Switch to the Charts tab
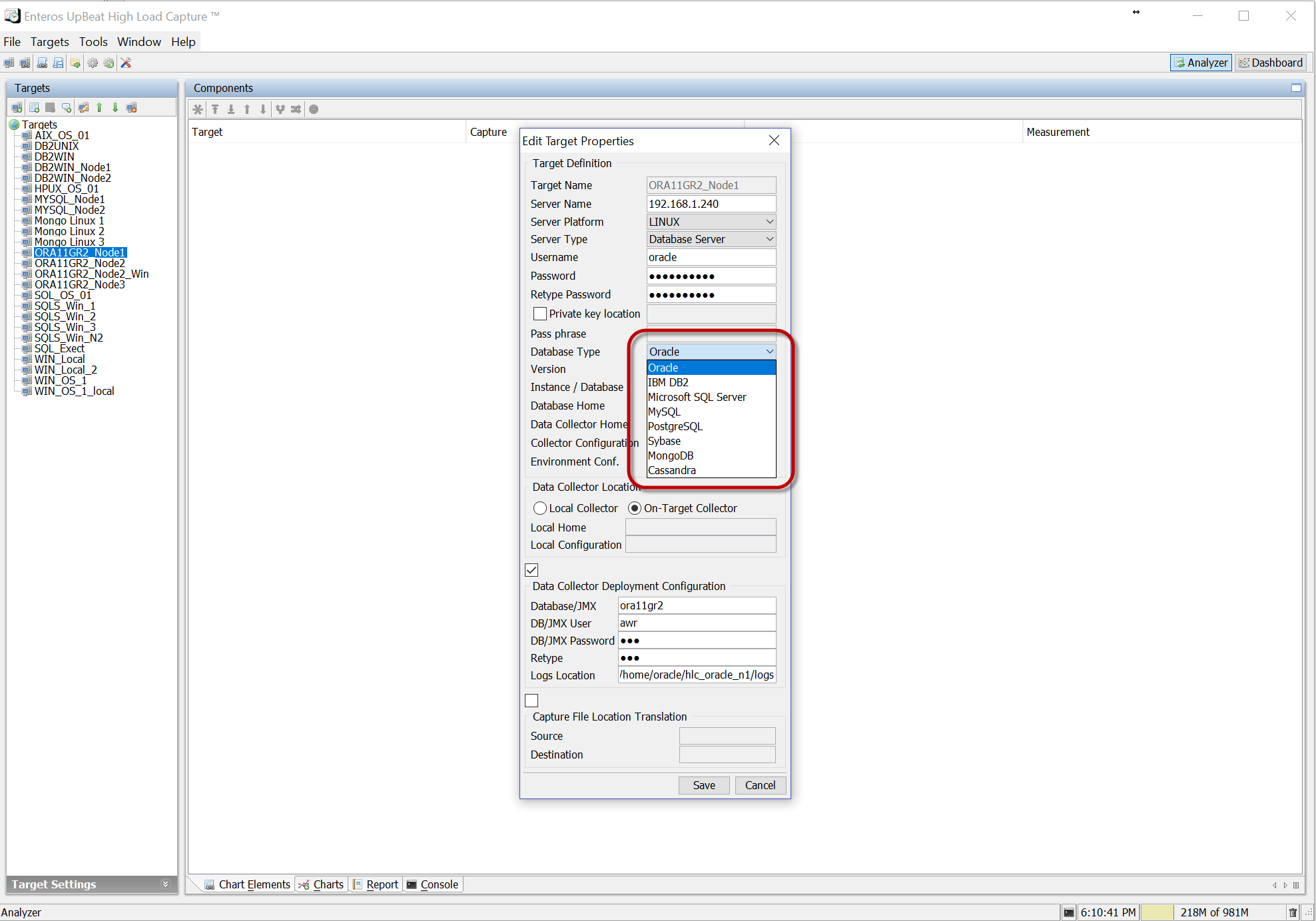This screenshot has width=1316, height=921. click(x=322, y=884)
